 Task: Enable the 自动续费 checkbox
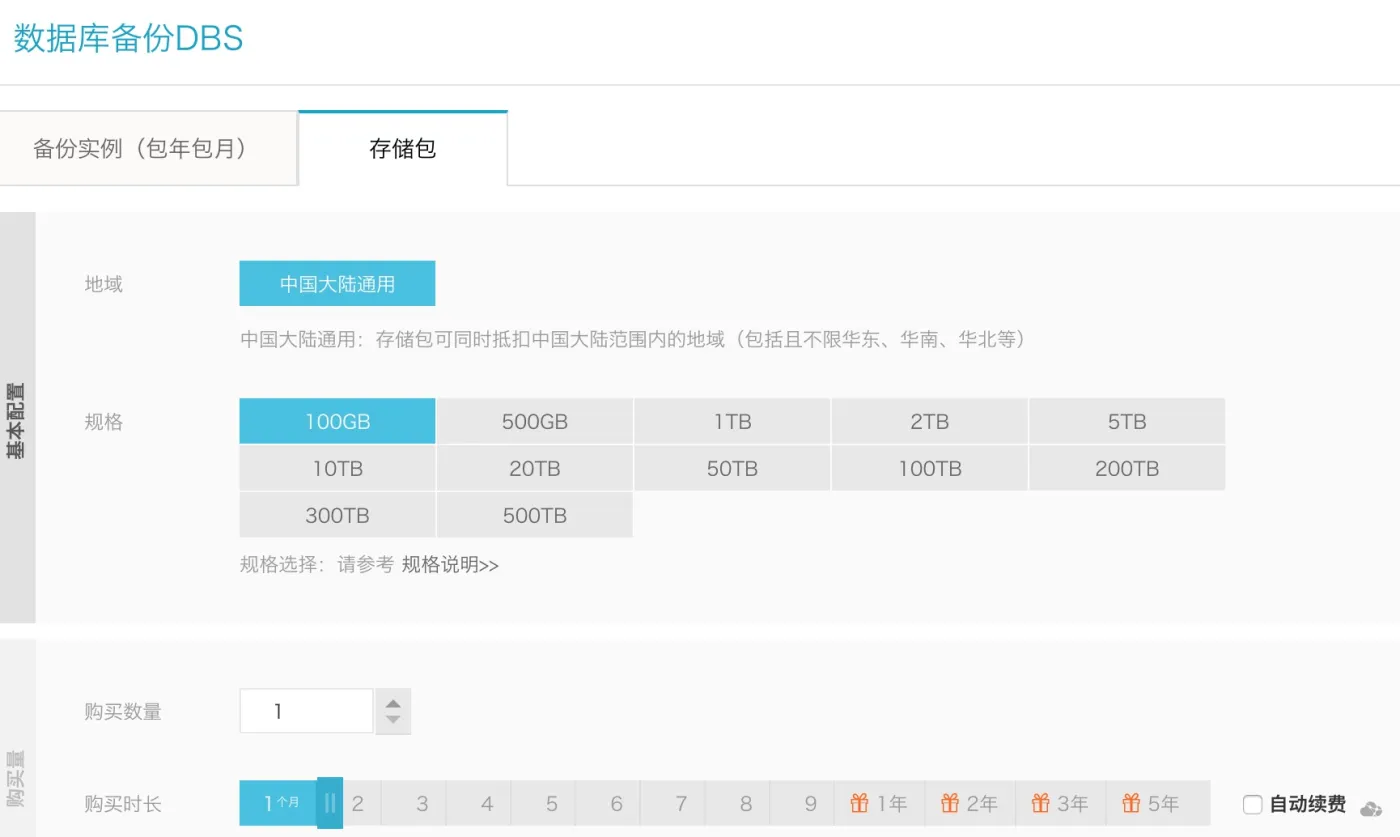1252,804
